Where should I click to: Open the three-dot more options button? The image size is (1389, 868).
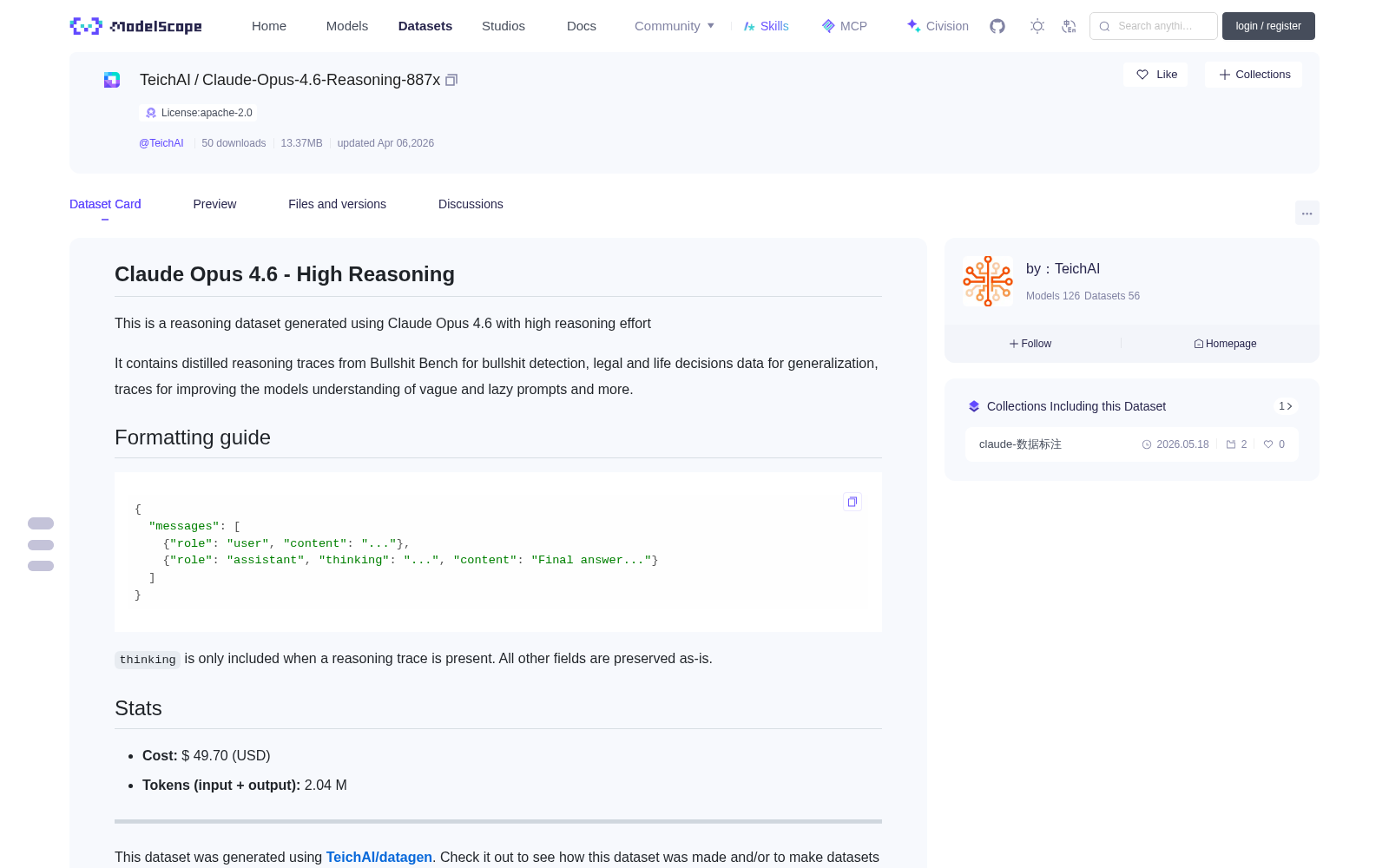point(1307,213)
